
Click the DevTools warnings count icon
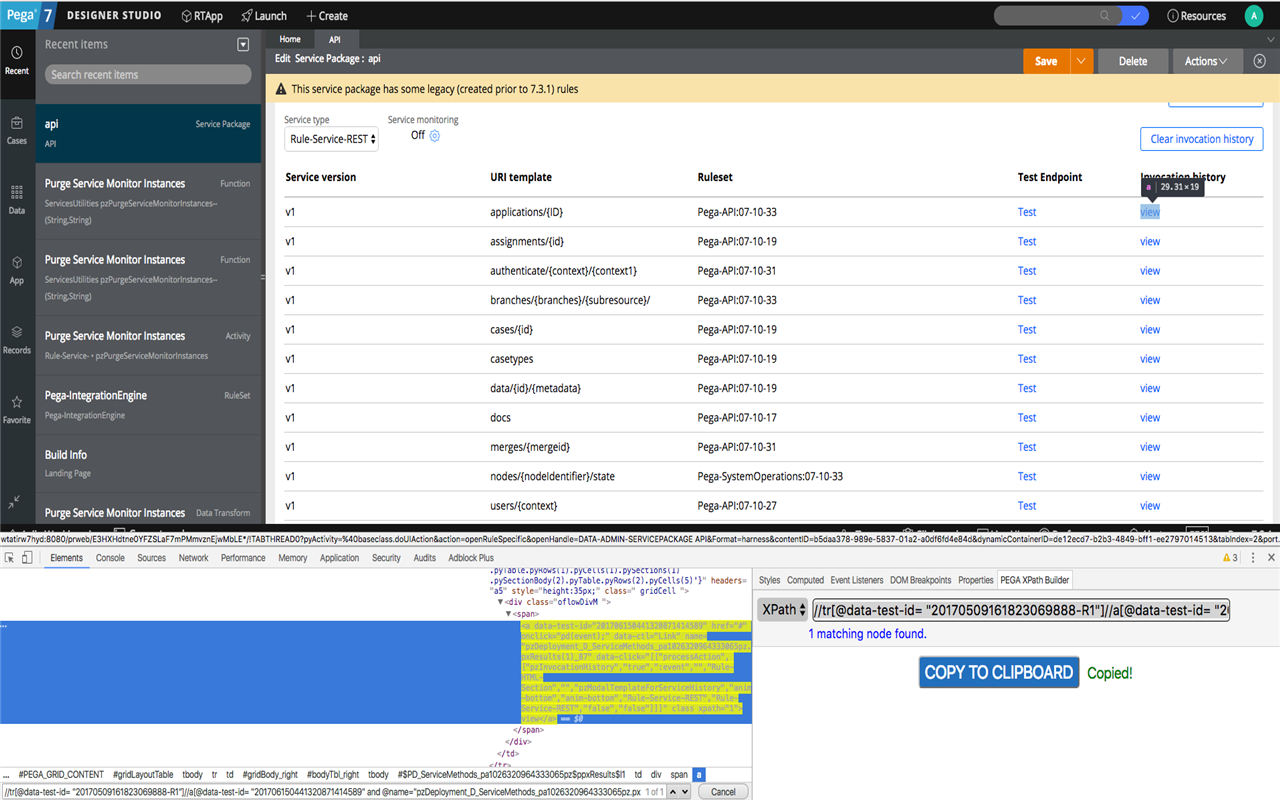point(1230,558)
